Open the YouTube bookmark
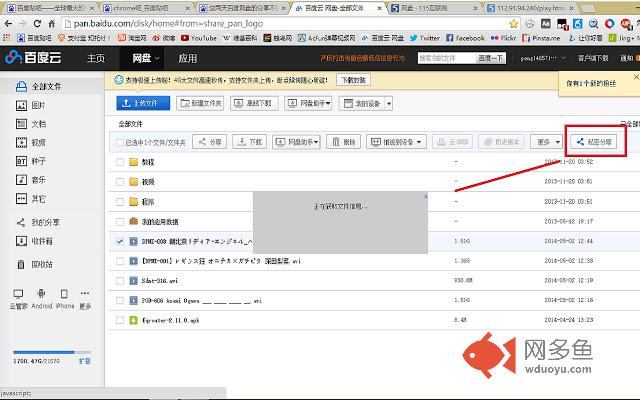 coord(199,38)
